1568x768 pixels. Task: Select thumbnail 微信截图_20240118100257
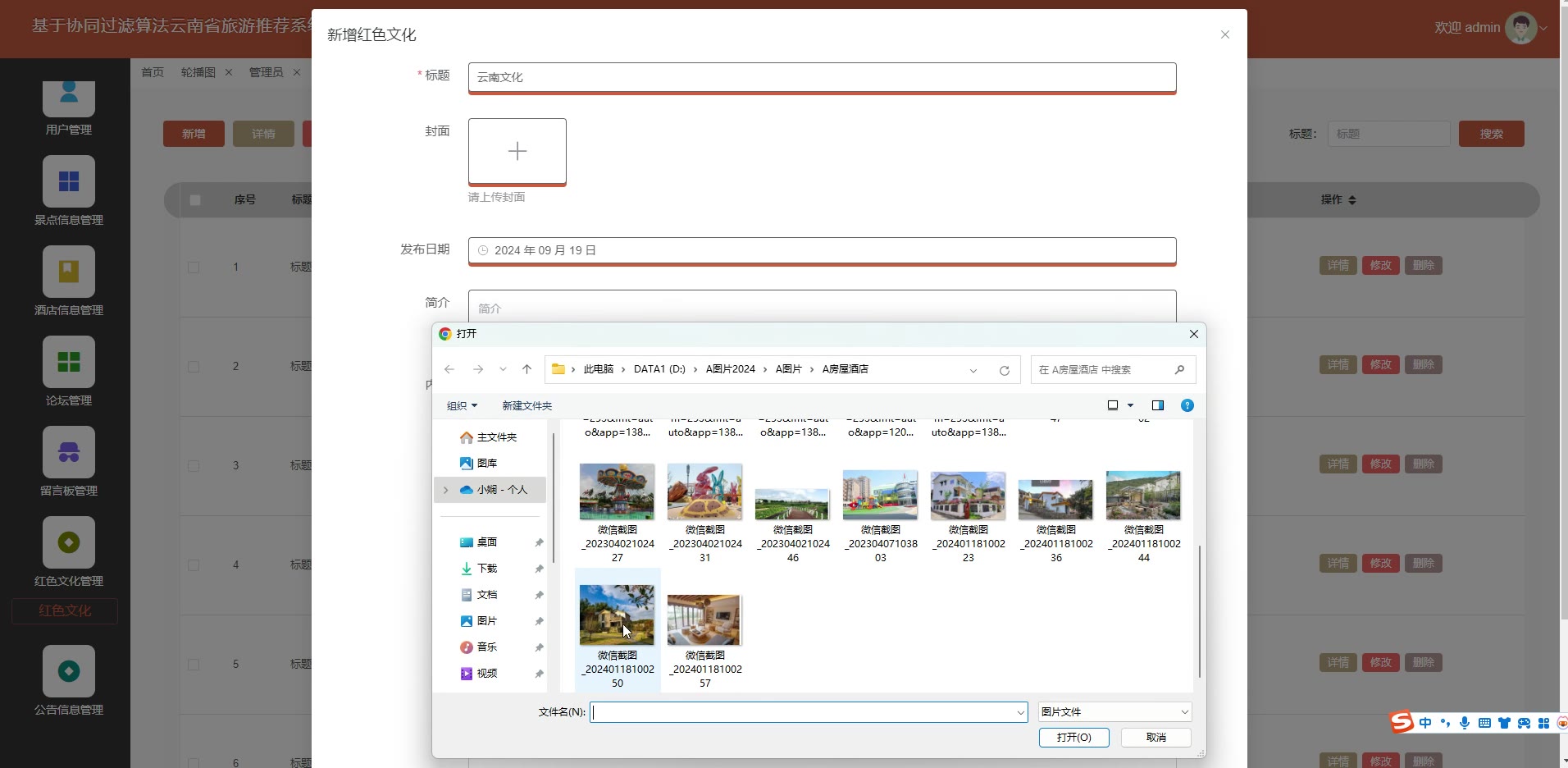click(x=704, y=621)
